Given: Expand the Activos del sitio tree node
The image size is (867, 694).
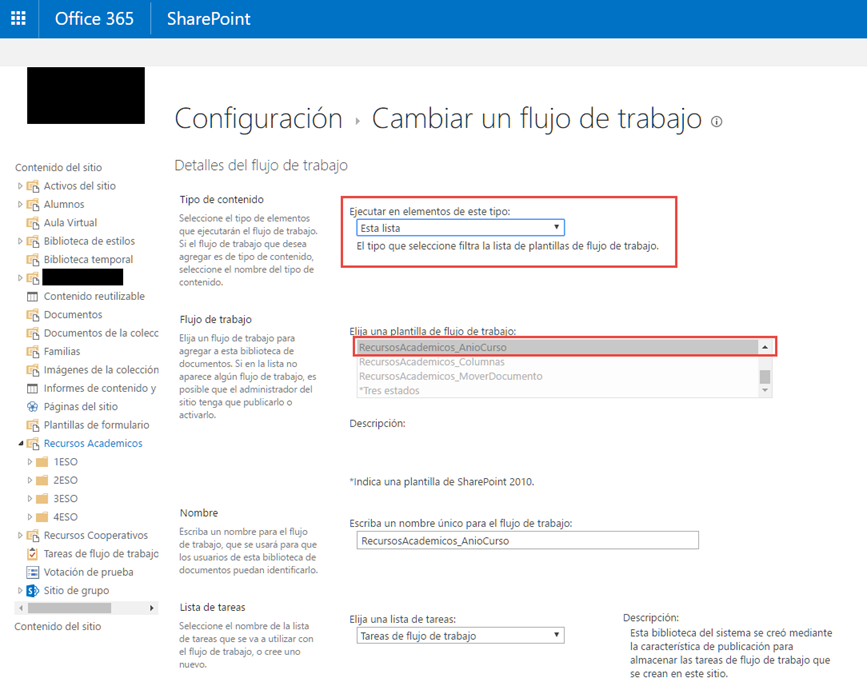Looking at the screenshot, I should (18, 186).
